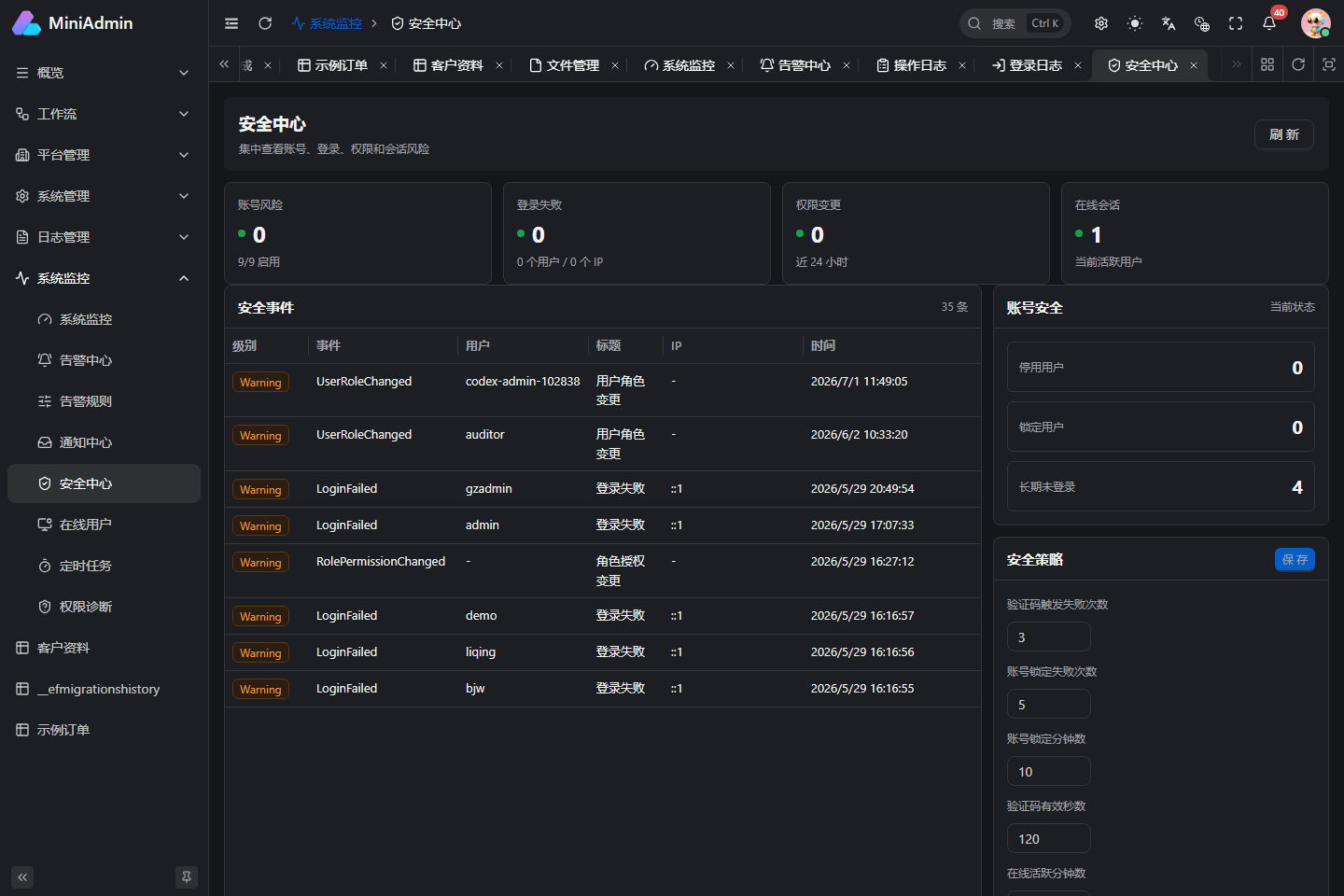Image resolution: width=1344 pixels, height=896 pixels.
Task: Click the 账号锁定失败次数 input field
Action: 1048,704
